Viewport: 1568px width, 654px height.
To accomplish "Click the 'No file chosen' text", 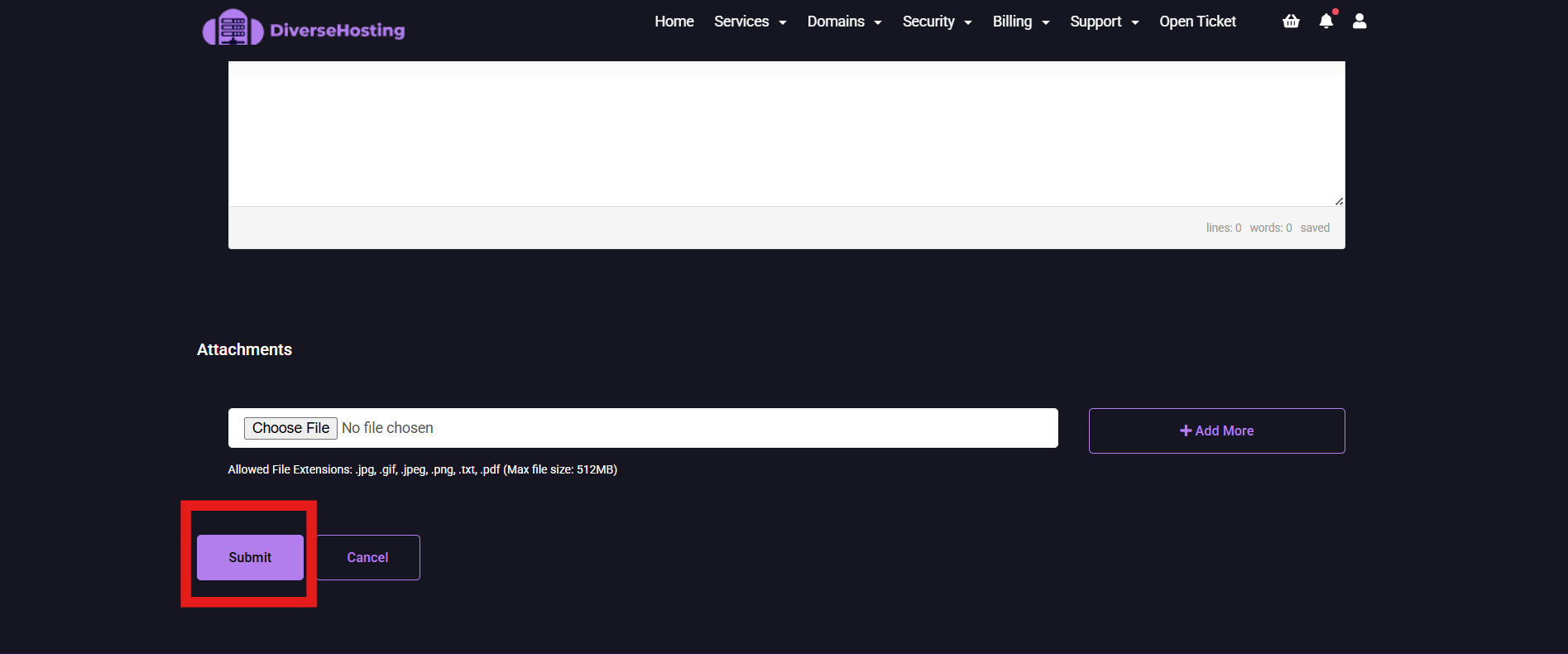I will (x=387, y=428).
